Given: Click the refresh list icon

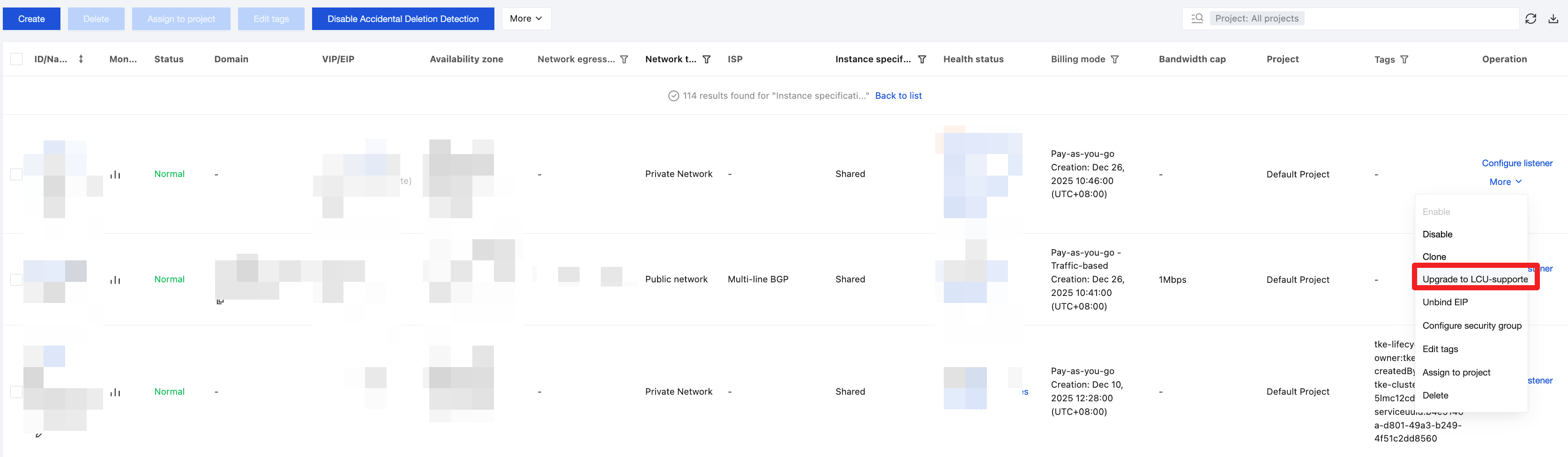Looking at the screenshot, I should (x=1530, y=19).
